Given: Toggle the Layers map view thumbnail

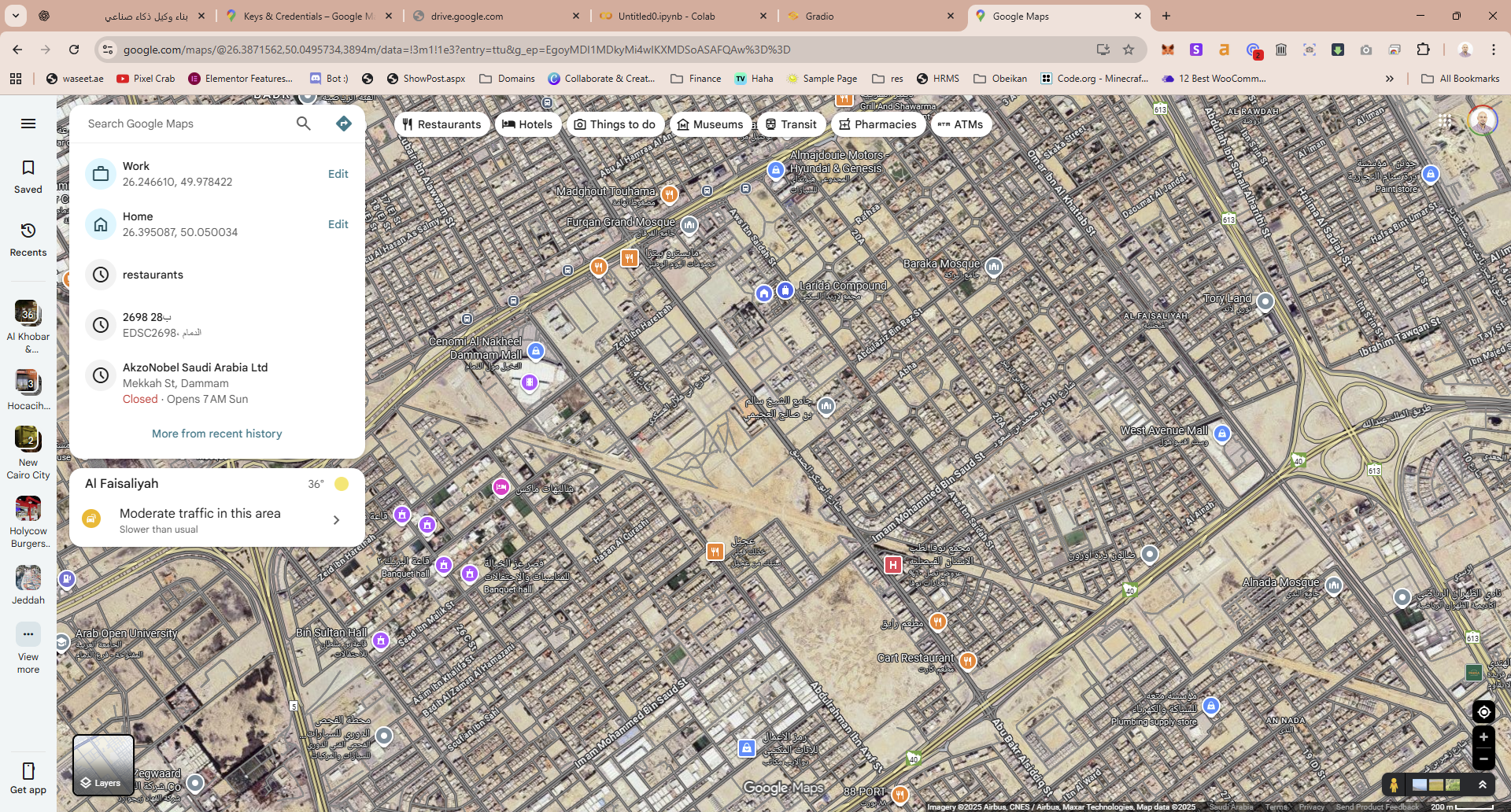Looking at the screenshot, I should (103, 765).
